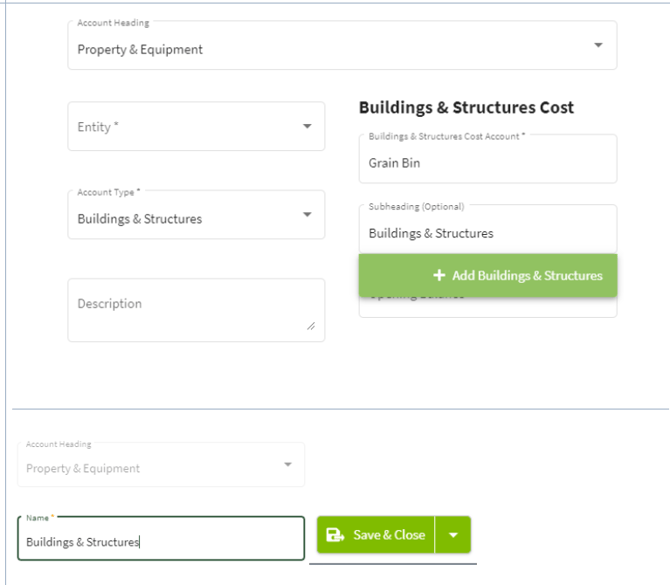Image resolution: width=670 pixels, height=585 pixels.
Task: Focus the Cost Account field containing Grain Bin
Action: pyautogui.click(x=487, y=163)
